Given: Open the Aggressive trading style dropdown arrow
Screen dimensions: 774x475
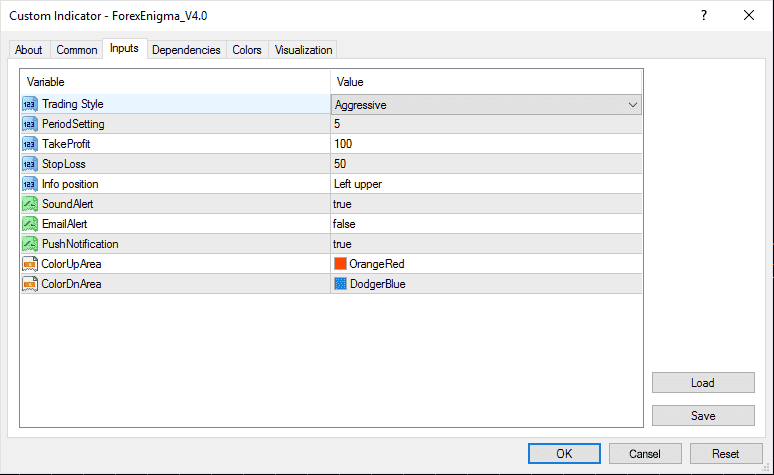Looking at the screenshot, I should tap(632, 105).
